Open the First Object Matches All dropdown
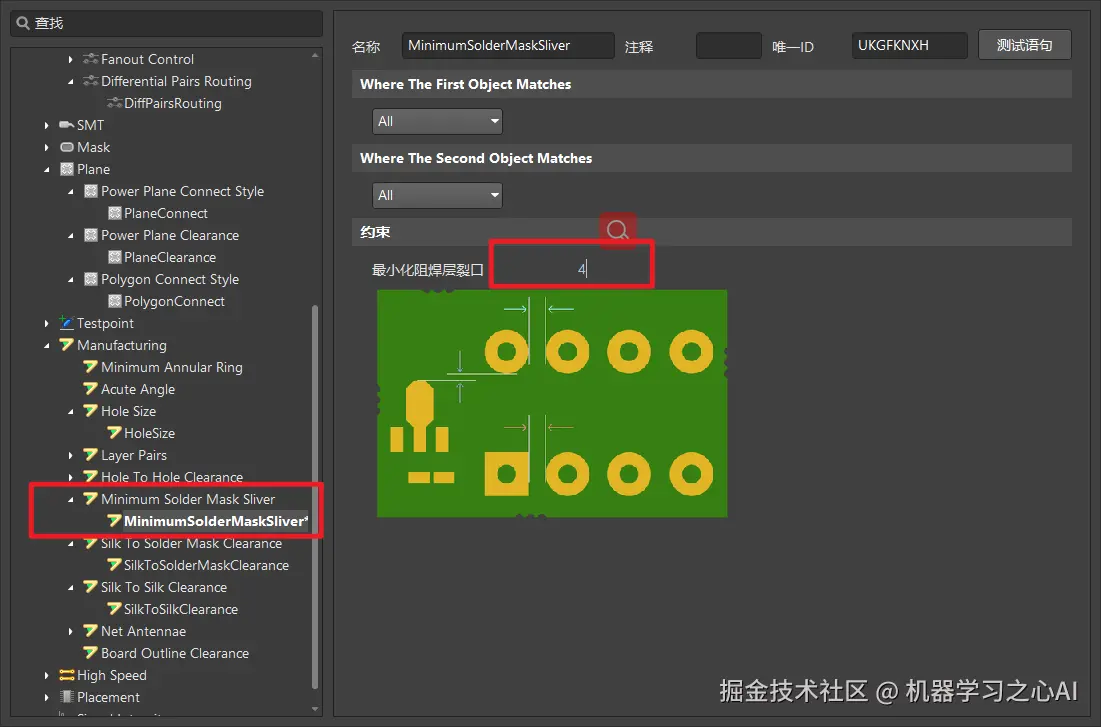The height and width of the screenshot is (727, 1101). (437, 121)
